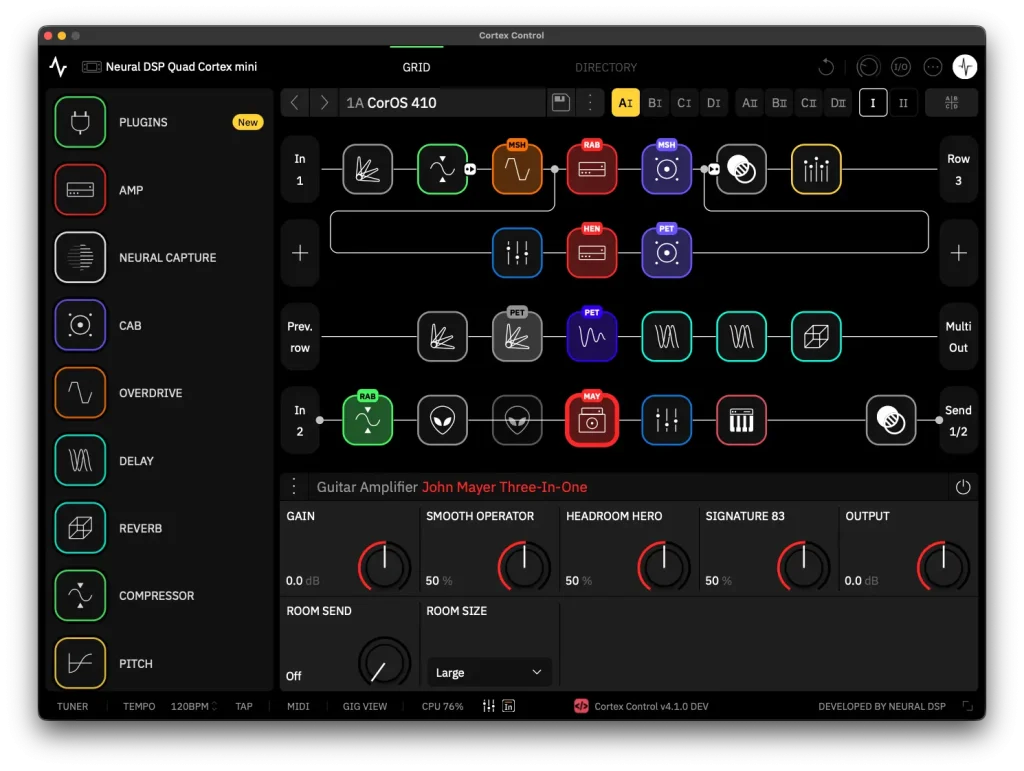Click the OUTPUT knob
This screenshot has width=1024, height=771.
[x=944, y=565]
